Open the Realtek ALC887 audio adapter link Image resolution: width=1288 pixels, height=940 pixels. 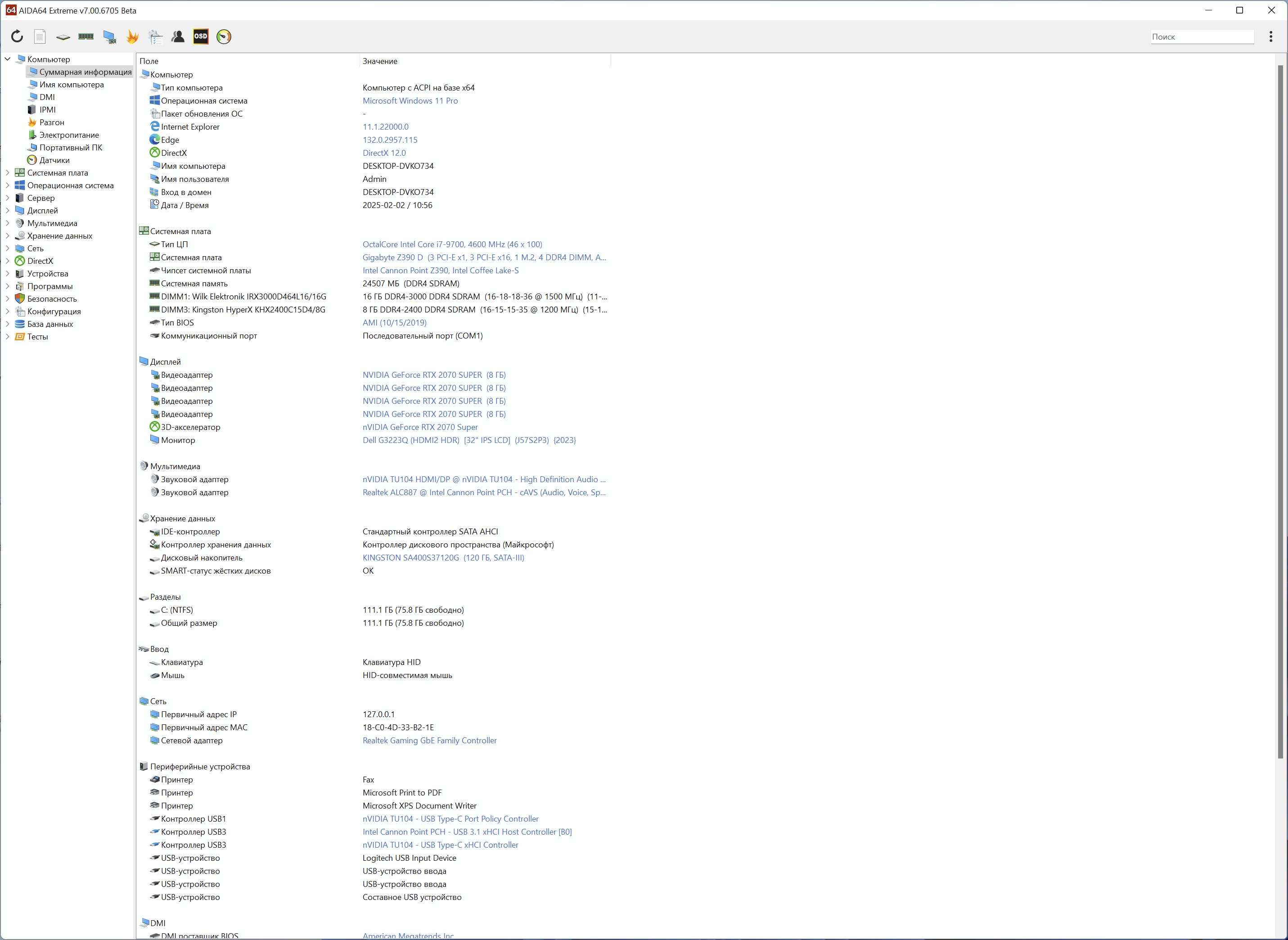[485, 492]
